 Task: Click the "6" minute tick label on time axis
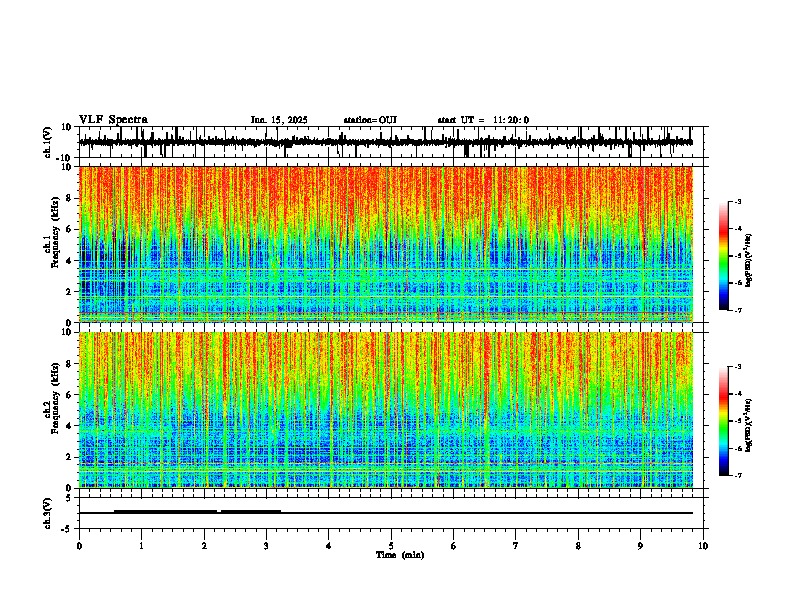(454, 546)
